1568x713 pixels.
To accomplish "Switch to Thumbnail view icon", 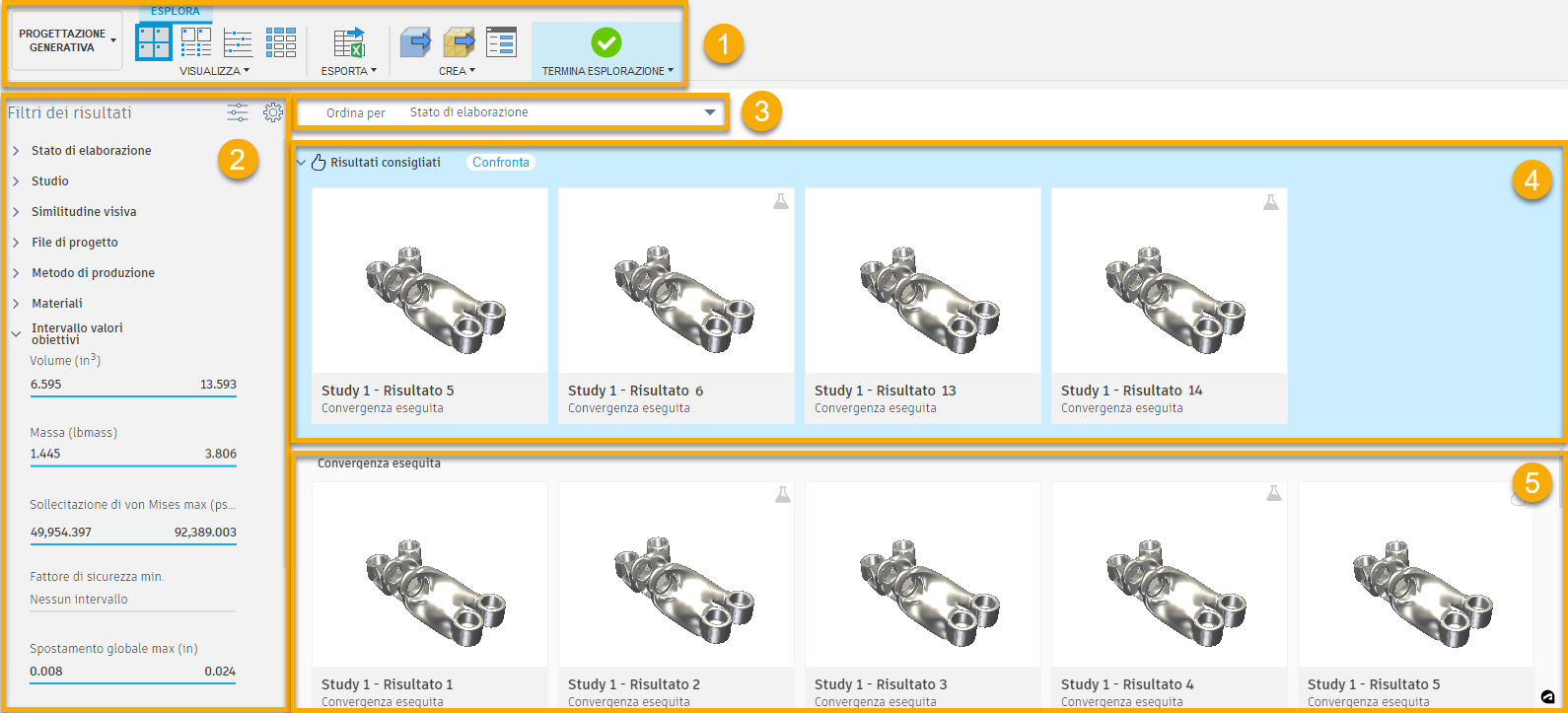I will (x=154, y=42).
